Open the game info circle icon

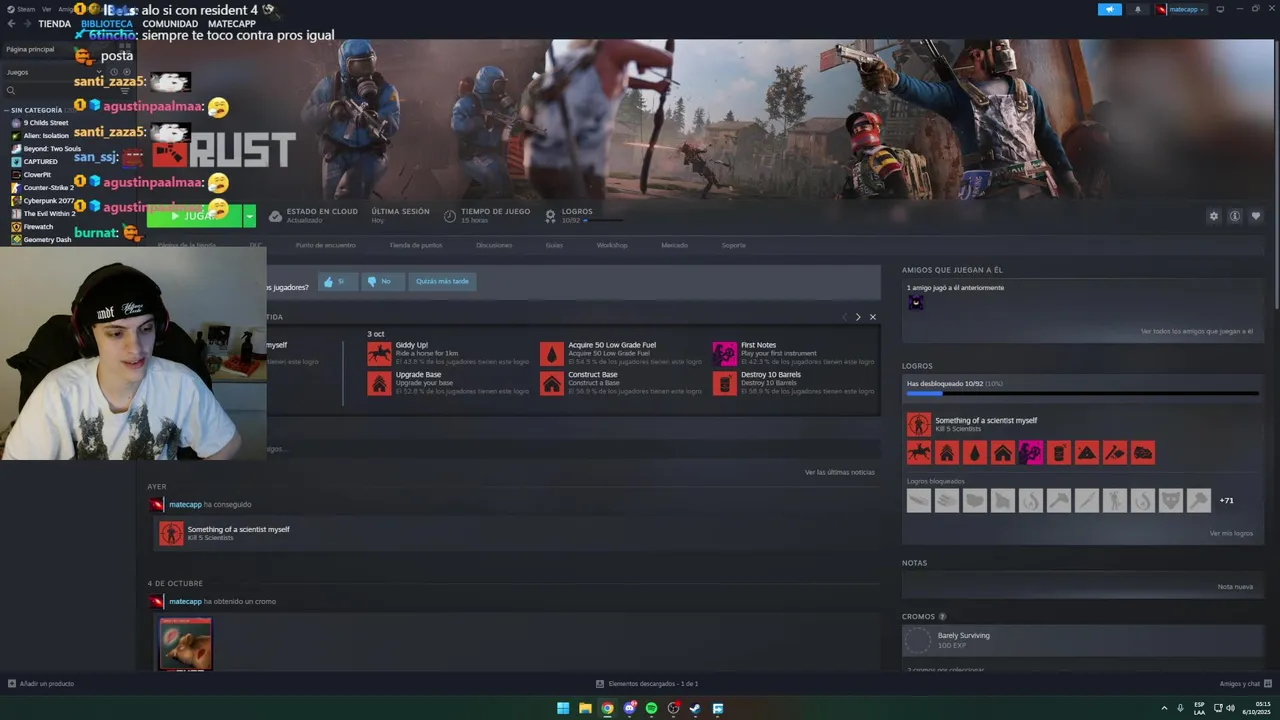point(1235,216)
